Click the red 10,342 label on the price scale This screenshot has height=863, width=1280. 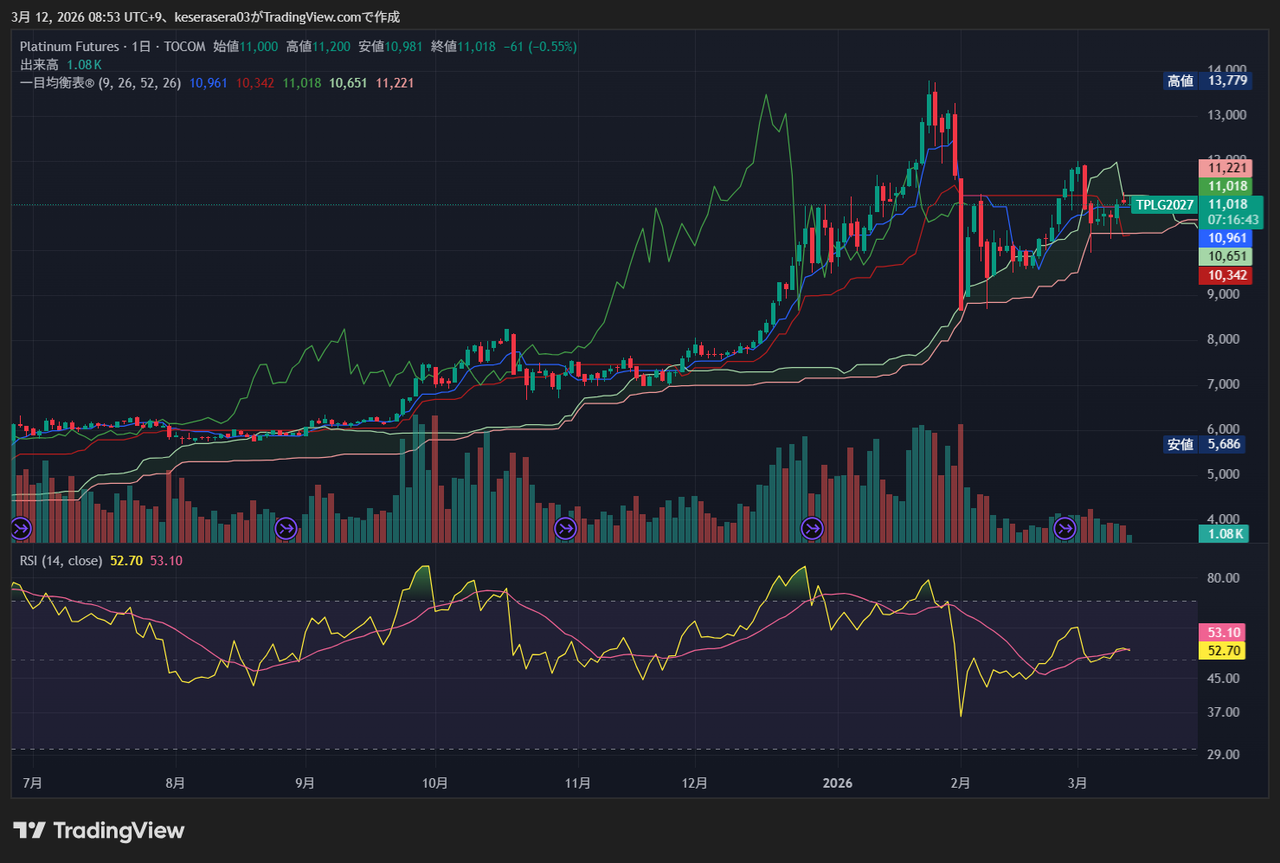click(x=1226, y=275)
